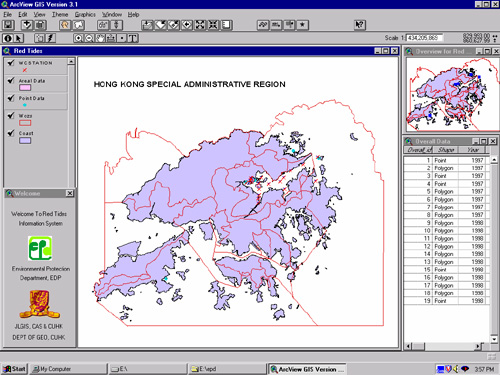The height and width of the screenshot is (375, 500).
Task: Activate the Pan hand tool
Action: (100, 38)
